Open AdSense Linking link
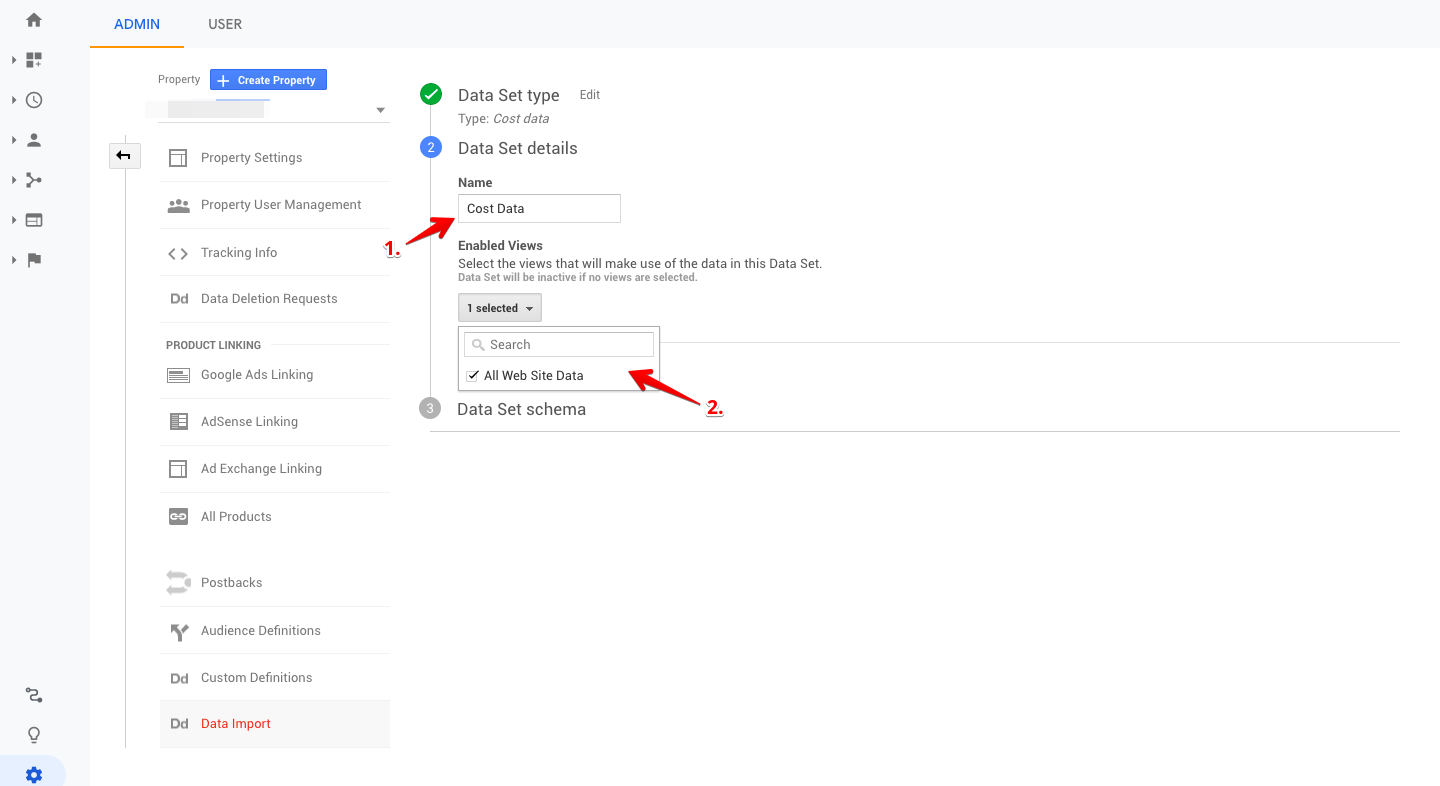 point(249,422)
